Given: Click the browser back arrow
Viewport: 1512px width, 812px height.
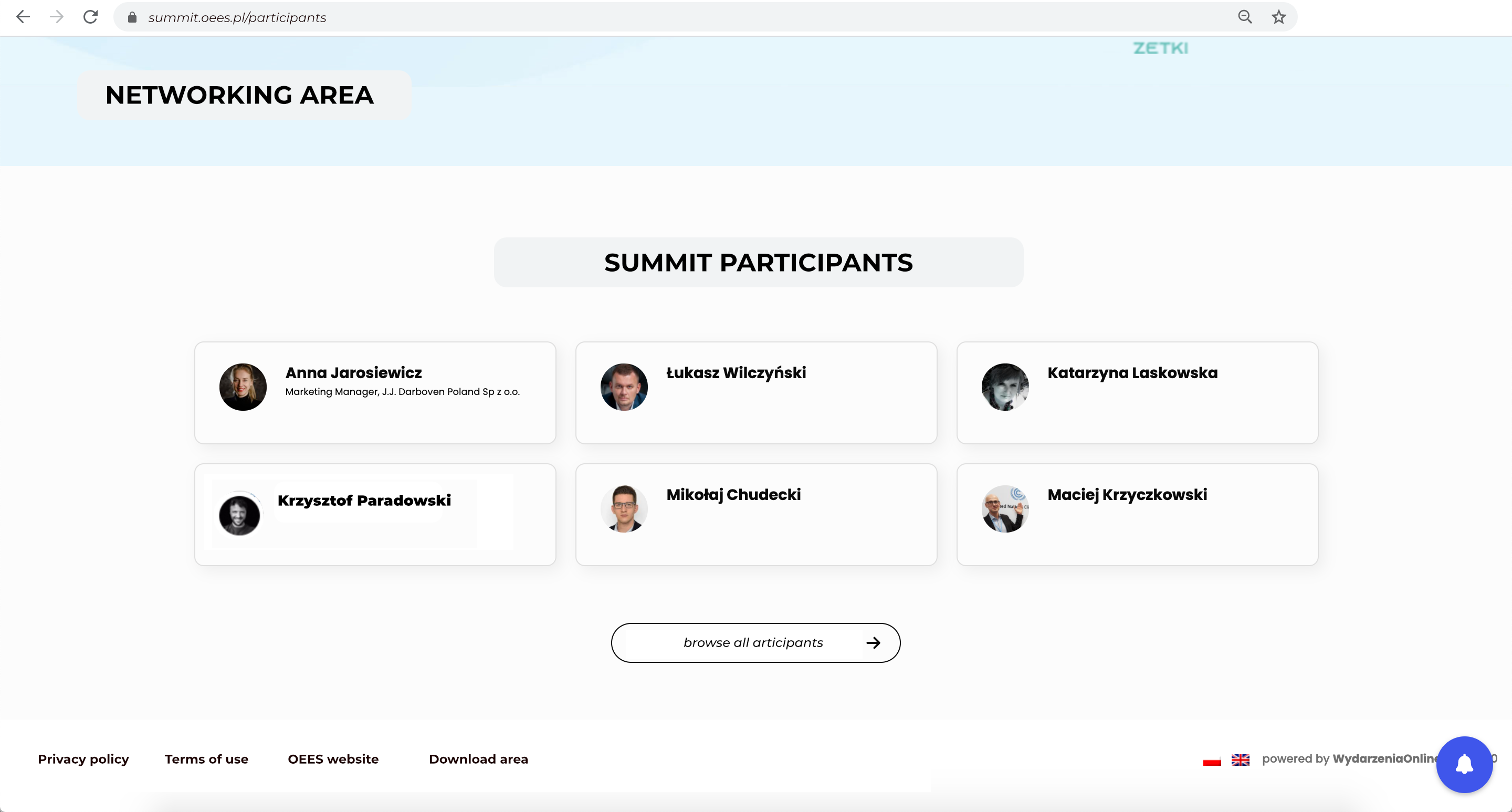Looking at the screenshot, I should coord(23,17).
